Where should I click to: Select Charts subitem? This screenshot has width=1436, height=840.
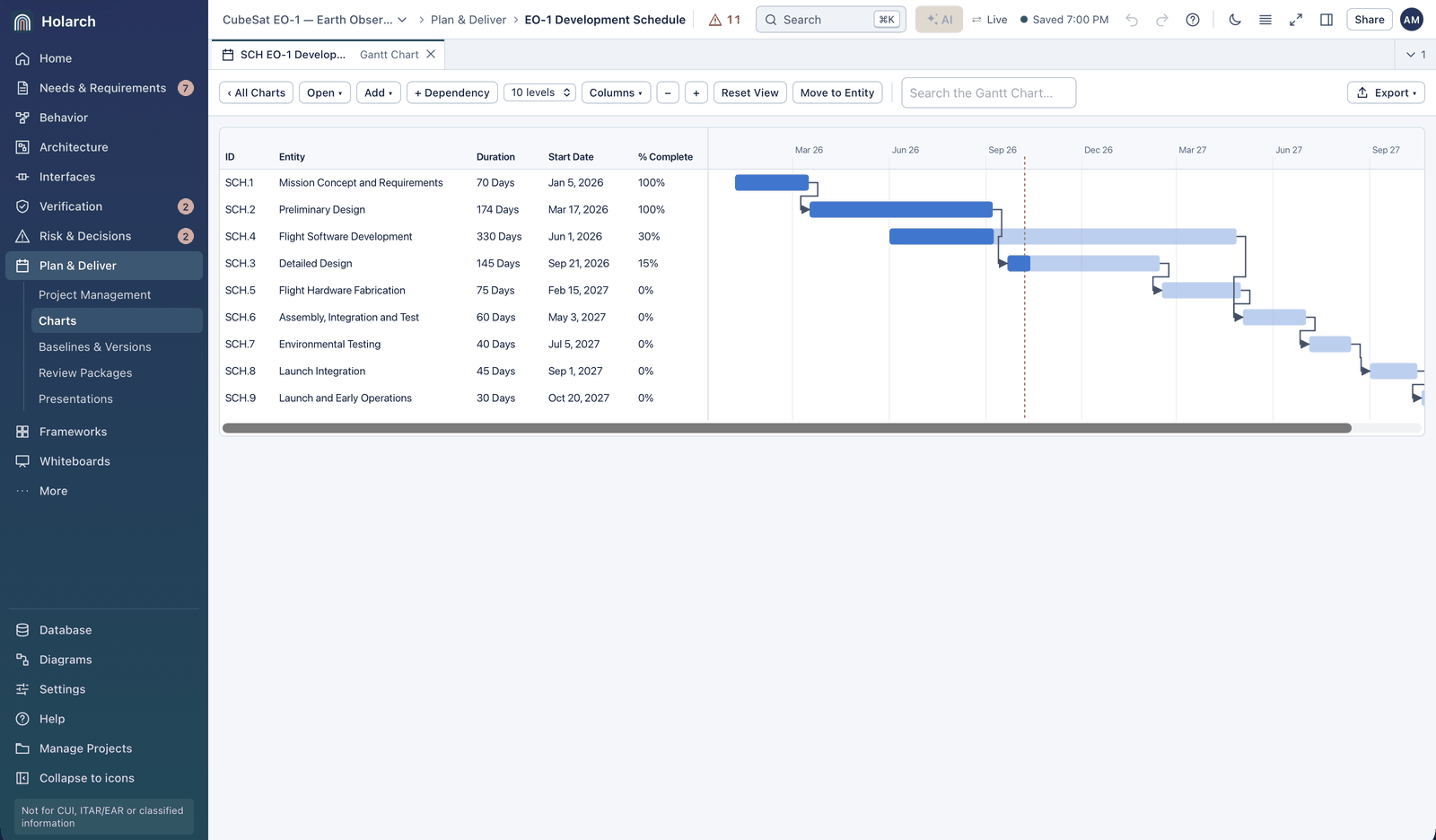coord(117,320)
